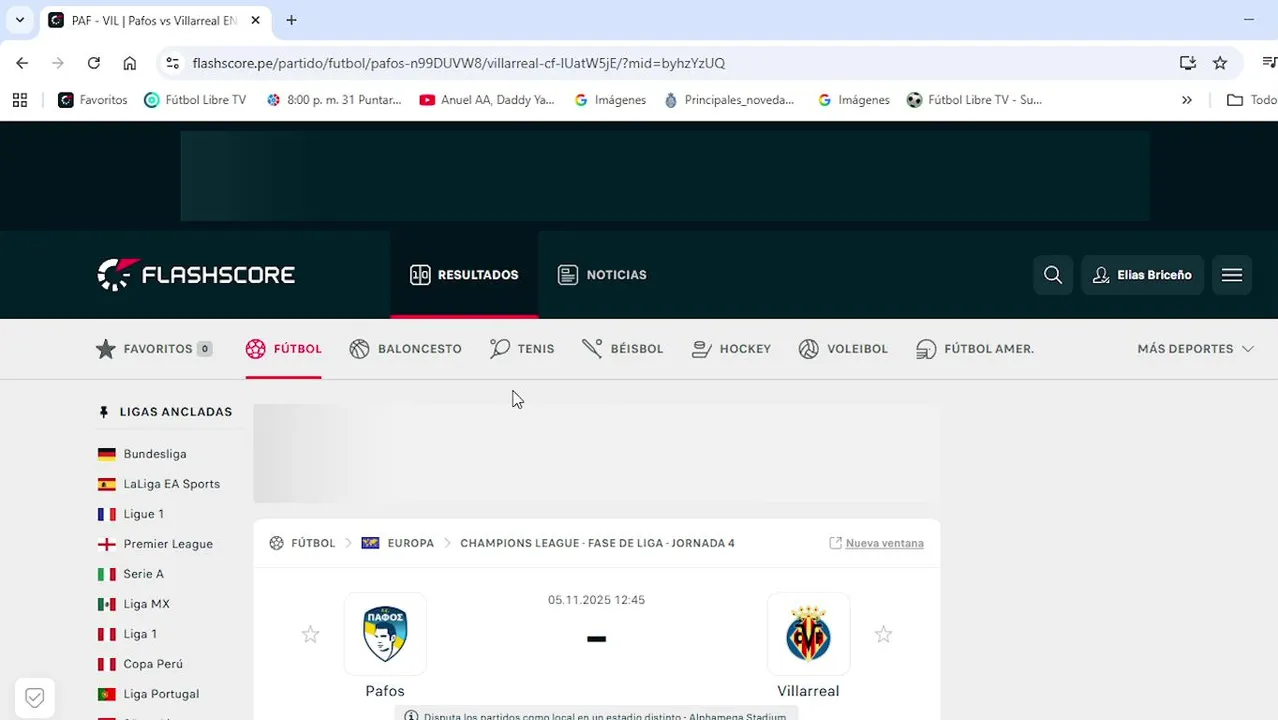This screenshot has width=1278, height=720.
Task: Select Hockey sport menu
Action: (x=731, y=349)
